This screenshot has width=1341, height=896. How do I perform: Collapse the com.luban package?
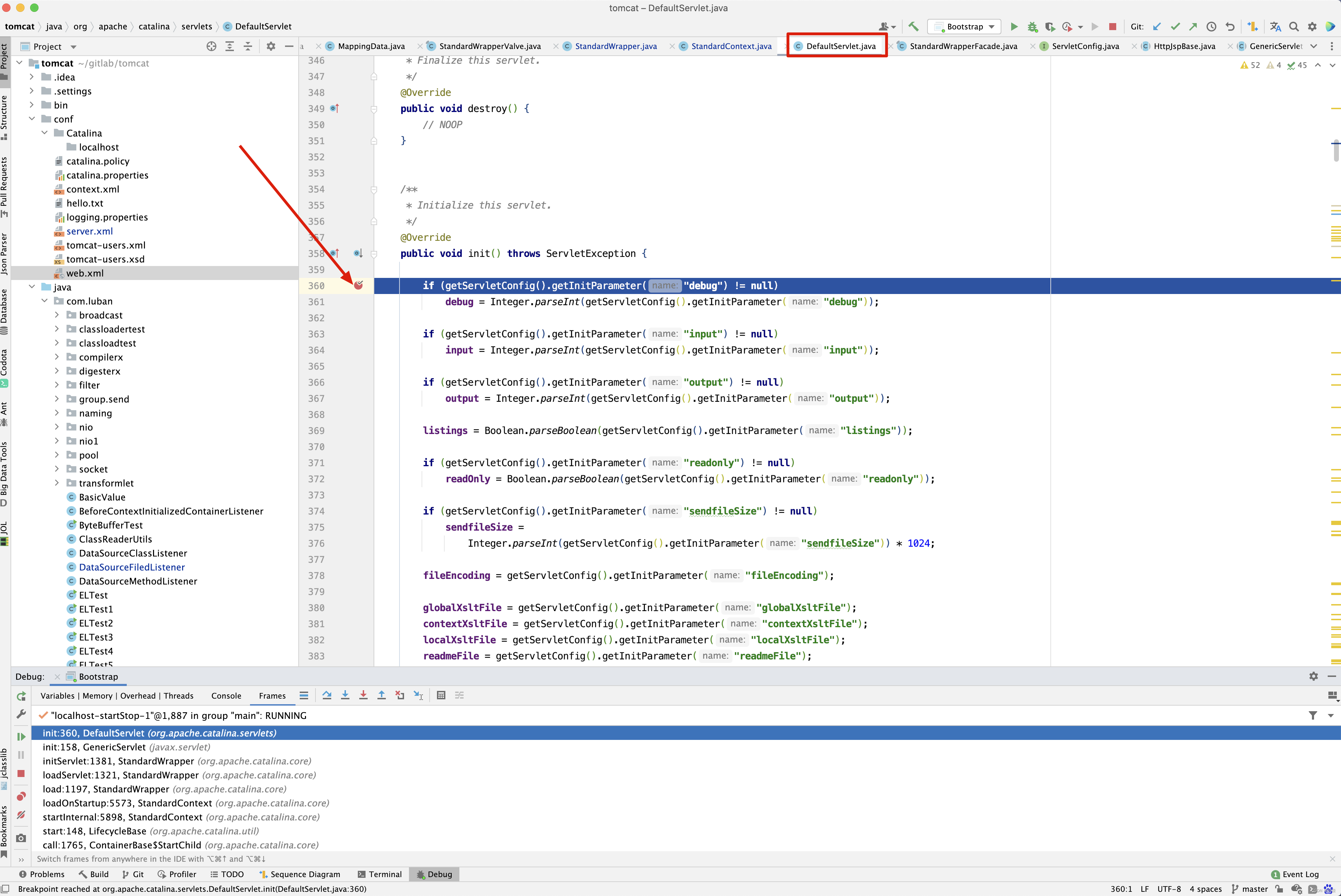coord(44,301)
